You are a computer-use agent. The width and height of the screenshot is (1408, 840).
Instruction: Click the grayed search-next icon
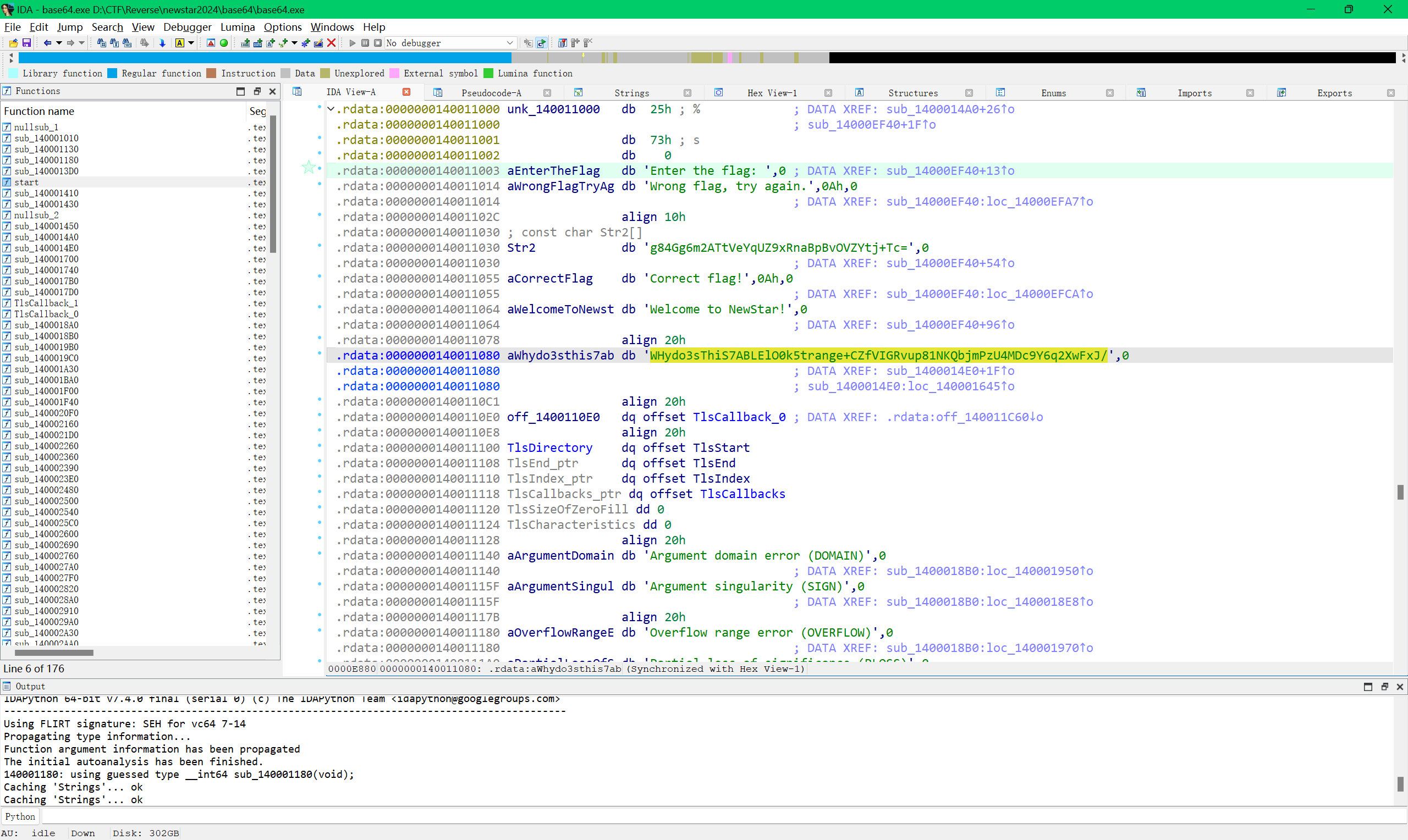click(x=144, y=43)
